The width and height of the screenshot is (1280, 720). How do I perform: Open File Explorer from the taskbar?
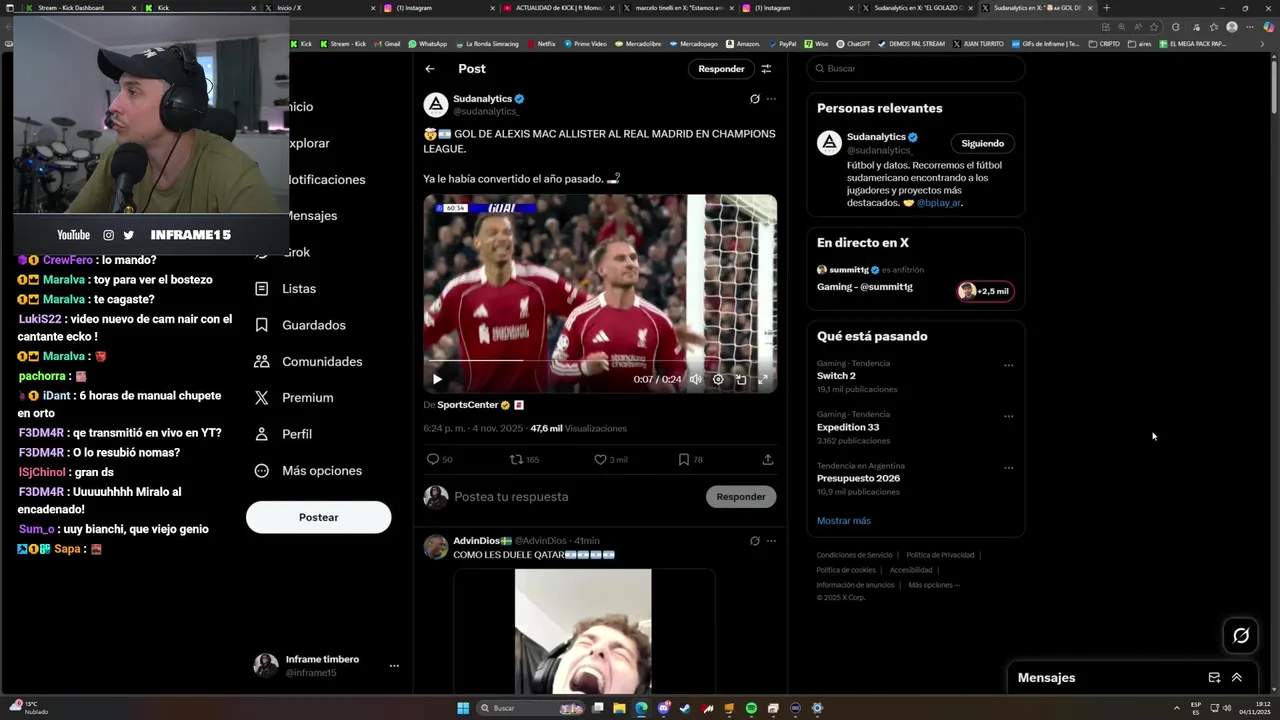pyautogui.click(x=619, y=708)
